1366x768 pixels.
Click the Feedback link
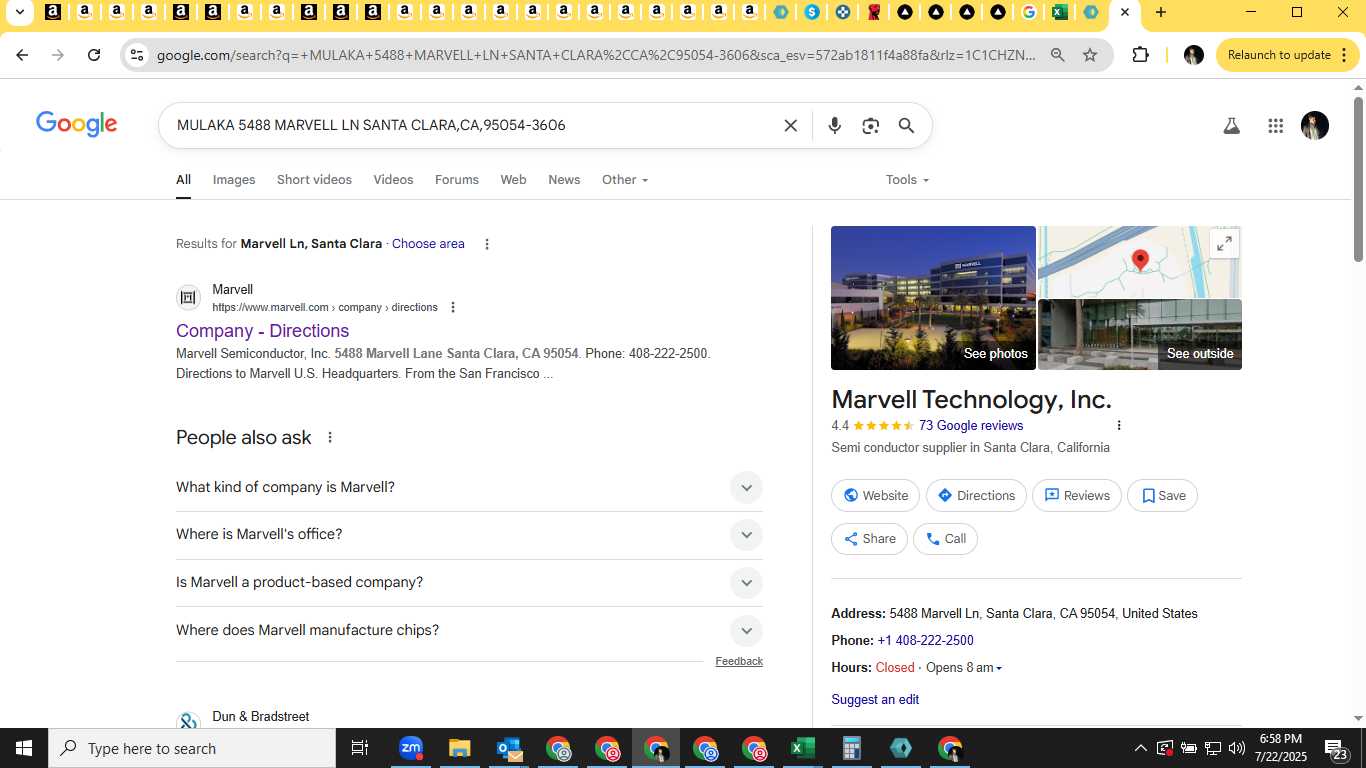(x=739, y=662)
